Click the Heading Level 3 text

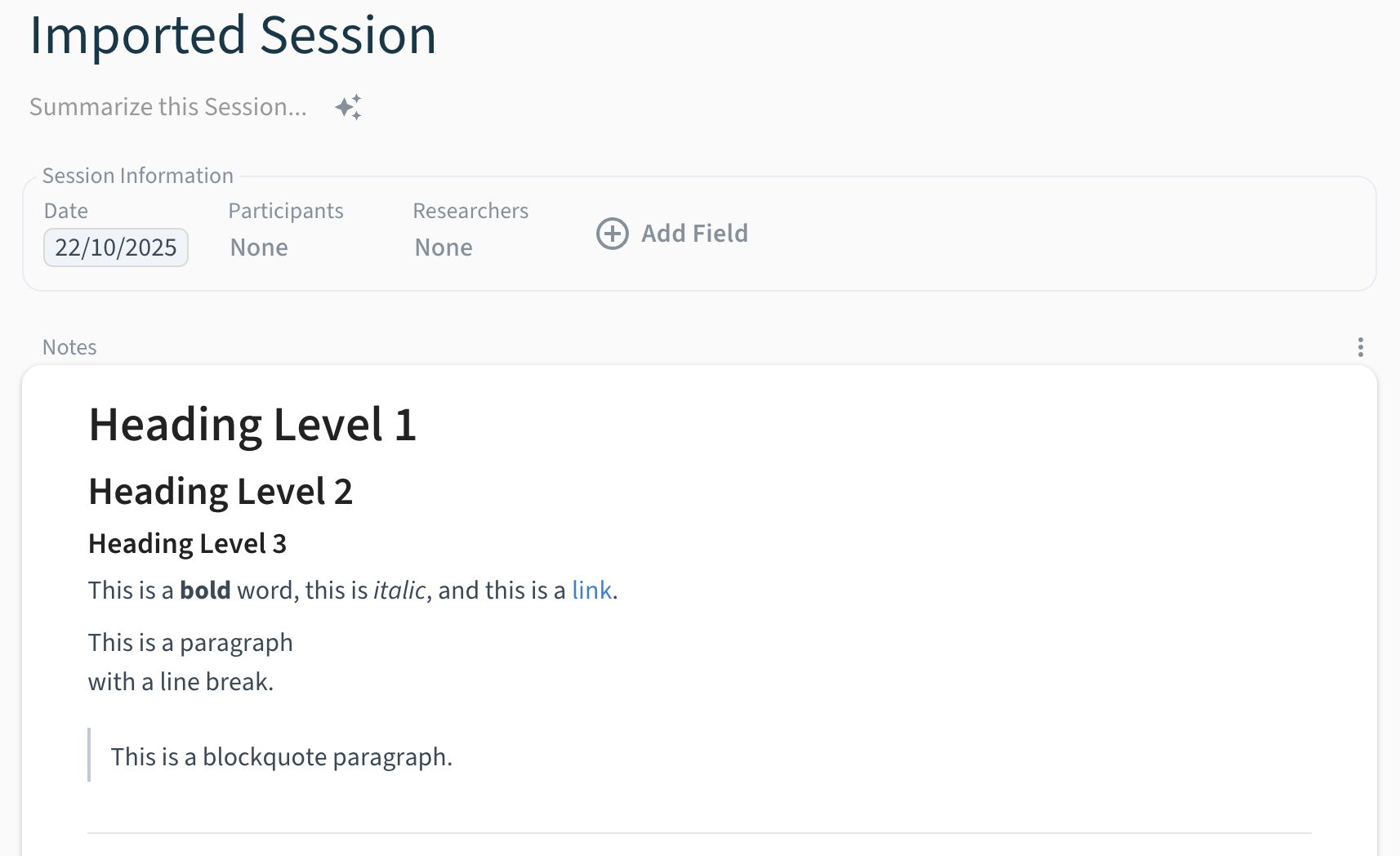pyautogui.click(x=187, y=544)
